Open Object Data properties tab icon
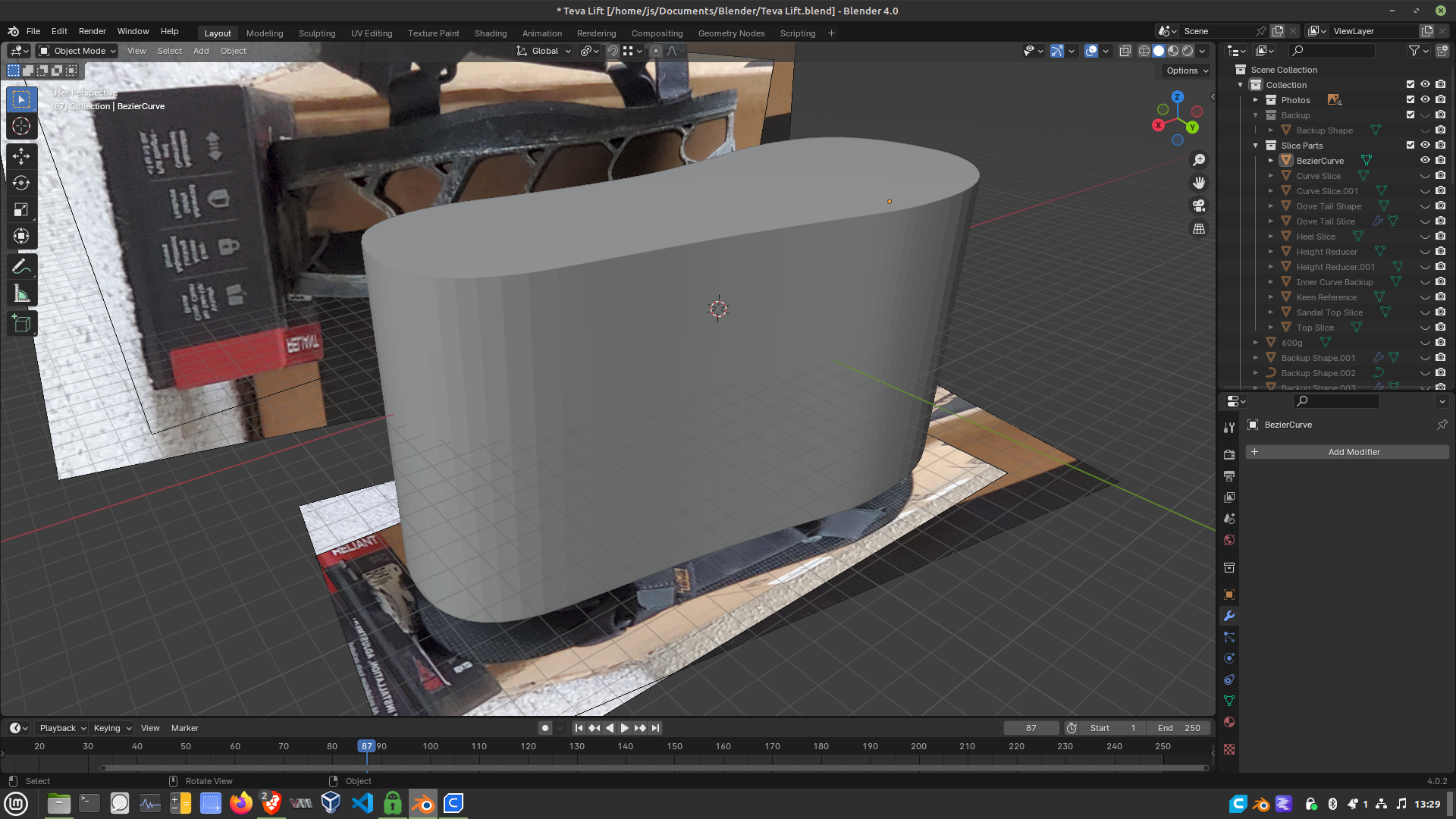The height and width of the screenshot is (819, 1456). (x=1229, y=701)
